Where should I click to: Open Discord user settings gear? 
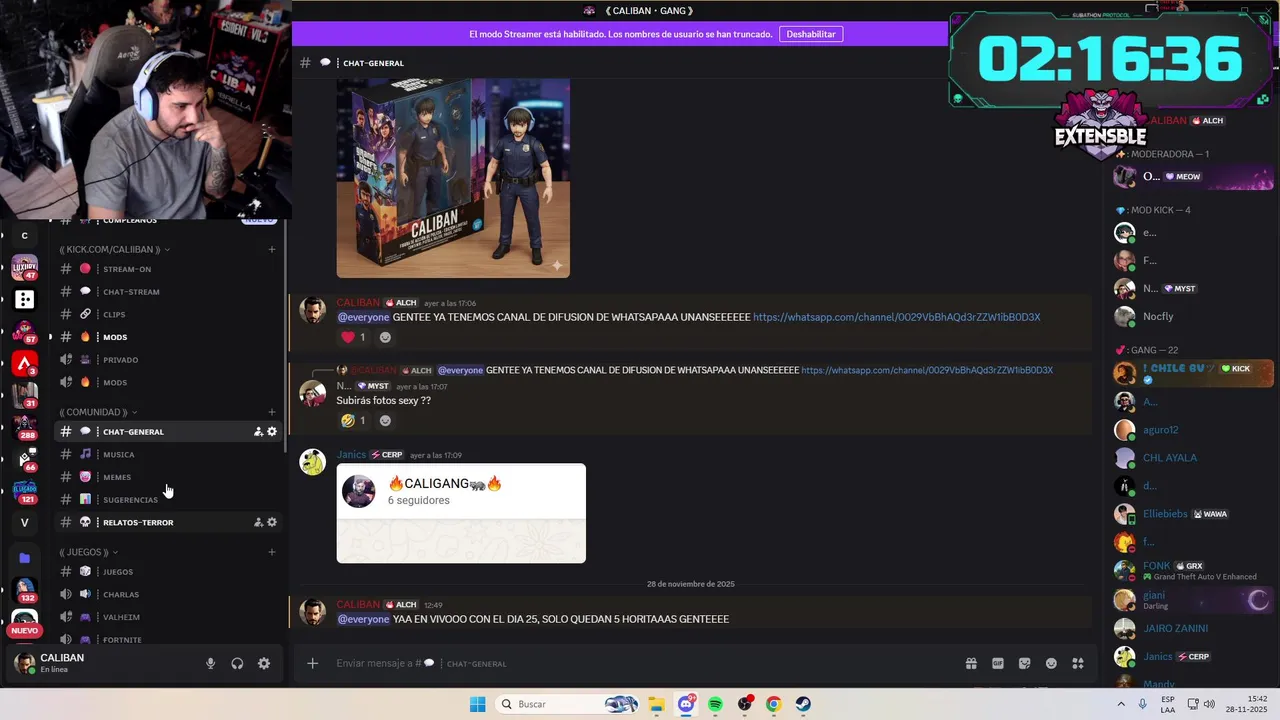264,663
